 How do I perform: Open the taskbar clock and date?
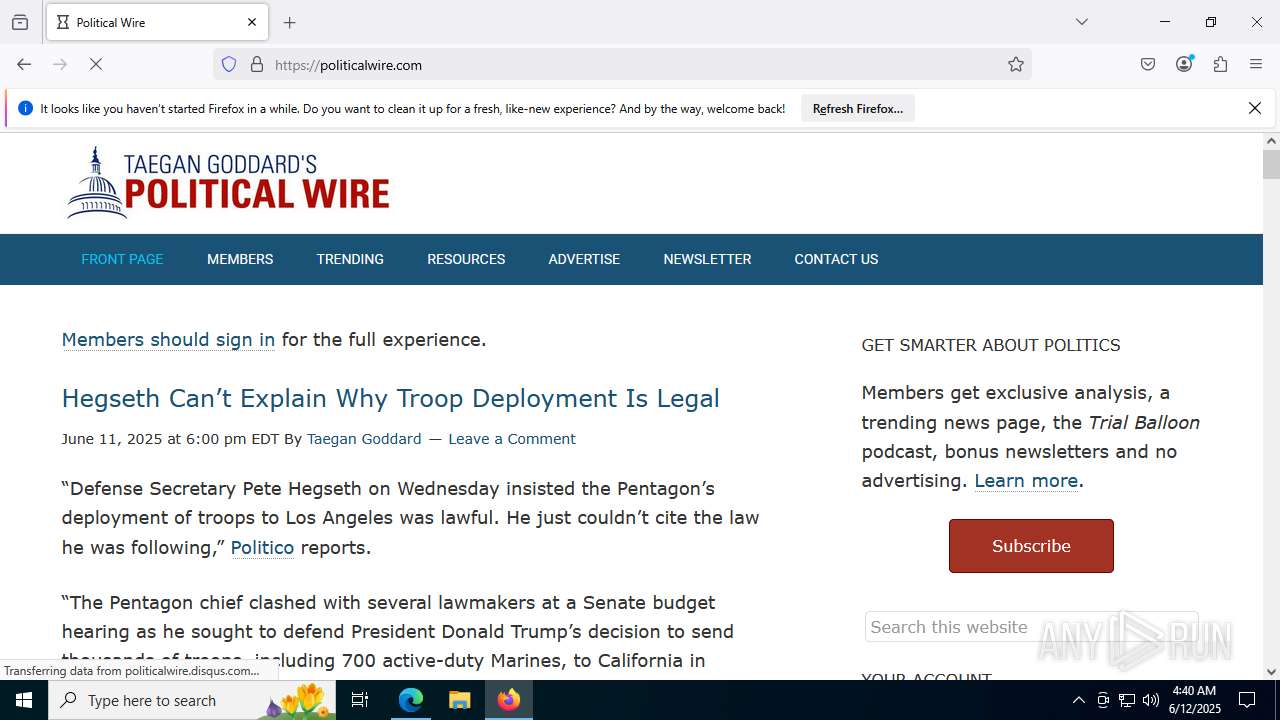(x=1194, y=700)
